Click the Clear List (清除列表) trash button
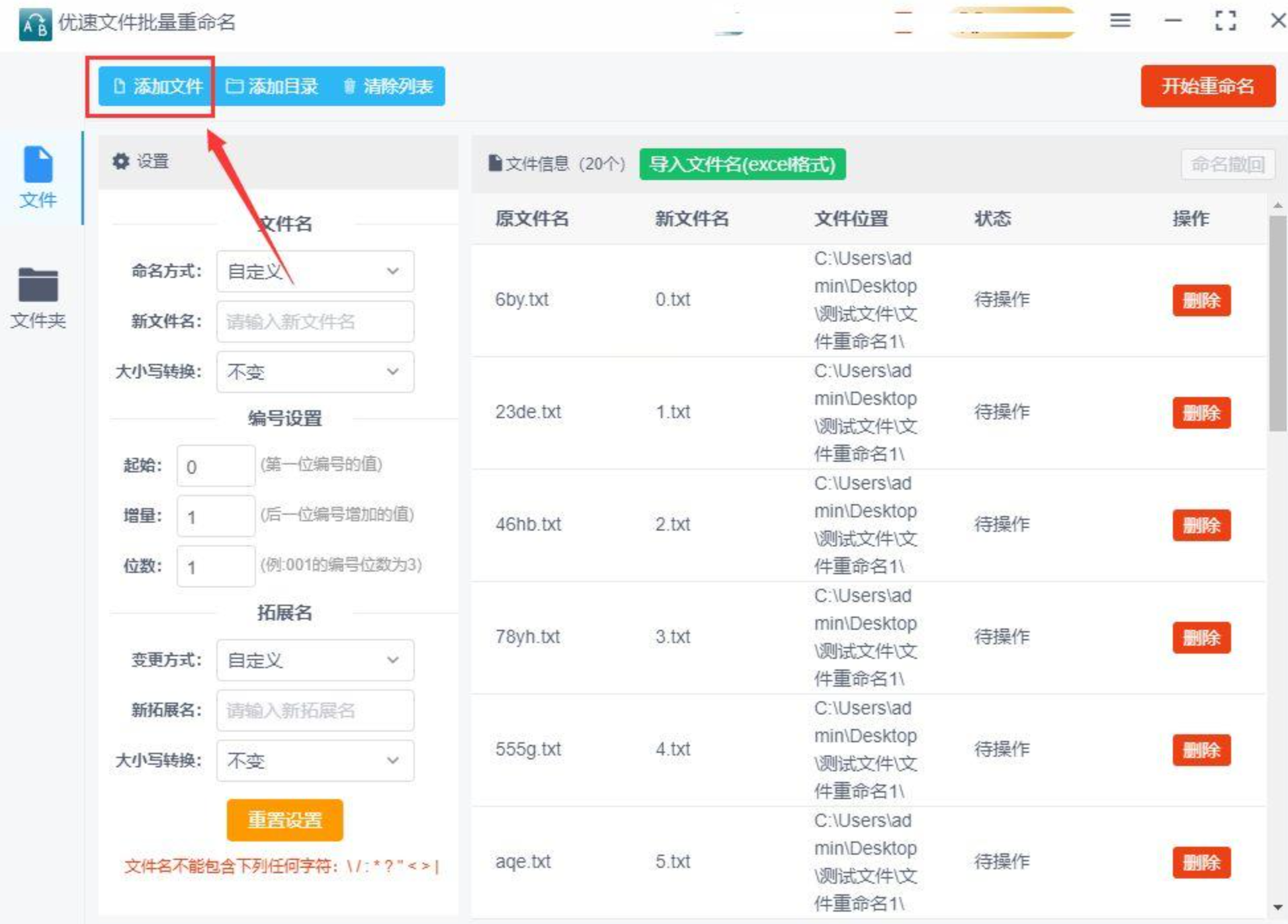Viewport: 1288px width, 924px height. point(389,86)
